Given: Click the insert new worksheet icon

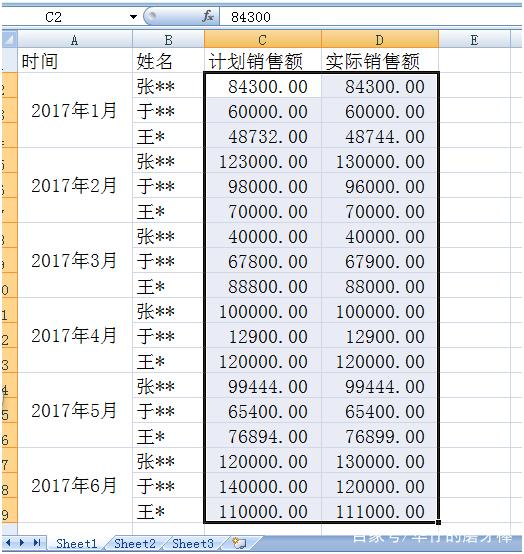Looking at the screenshot, I should point(240,543).
